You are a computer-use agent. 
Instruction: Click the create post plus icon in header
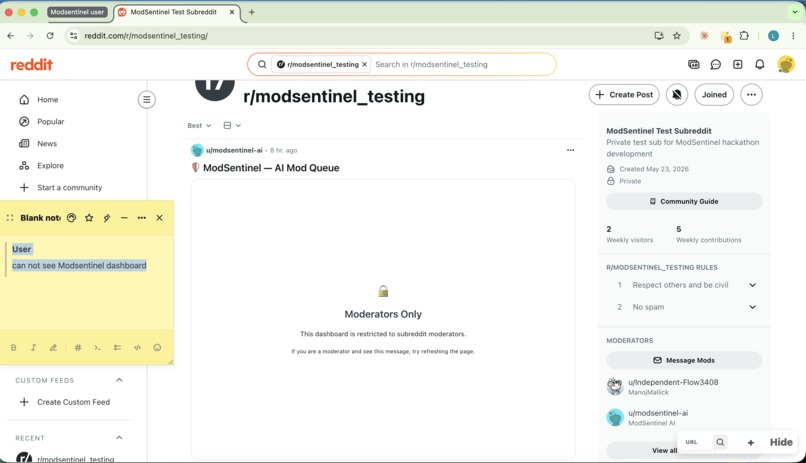point(738,64)
